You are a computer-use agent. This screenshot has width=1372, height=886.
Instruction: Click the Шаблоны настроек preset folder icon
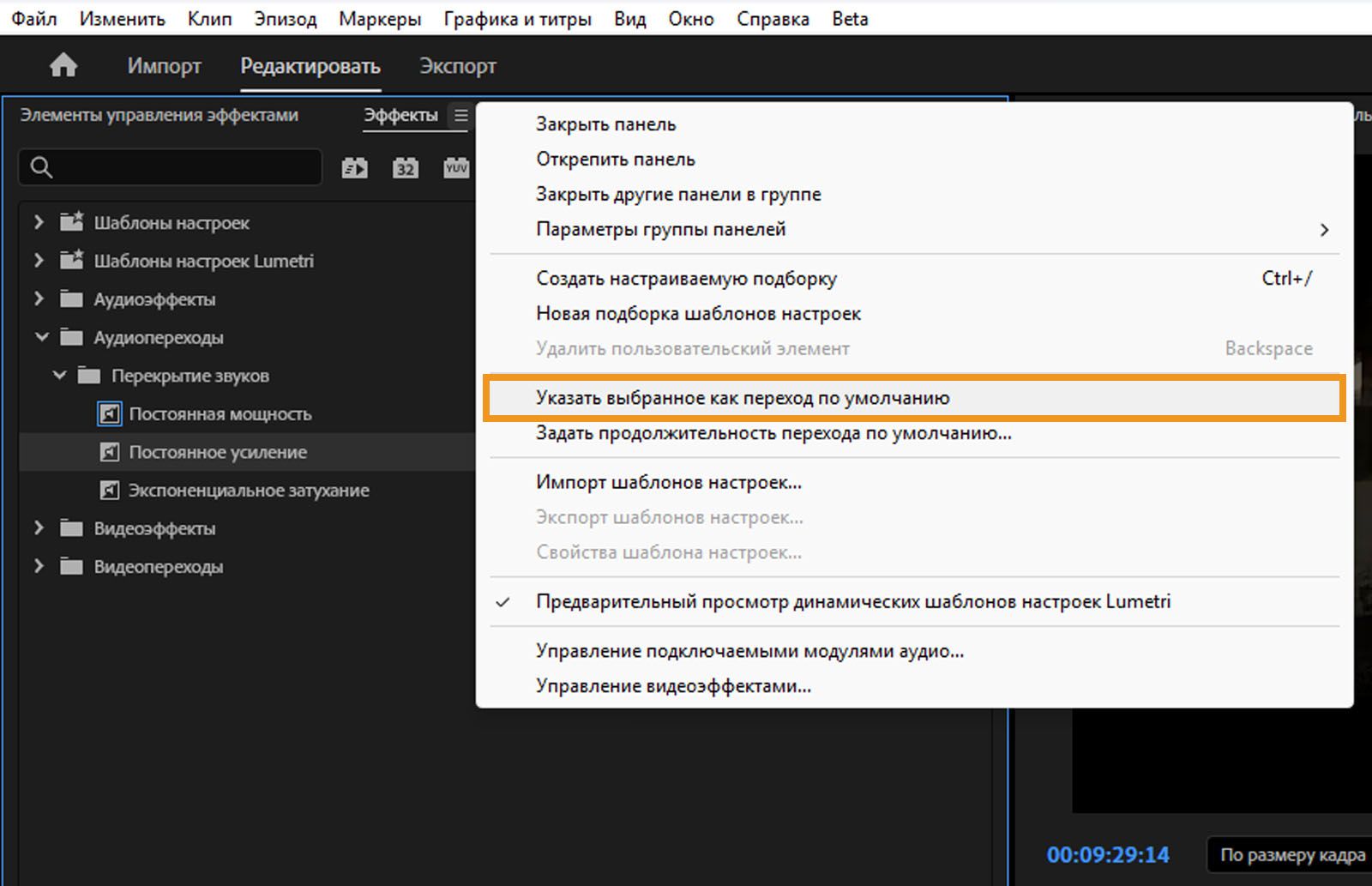pos(72,222)
